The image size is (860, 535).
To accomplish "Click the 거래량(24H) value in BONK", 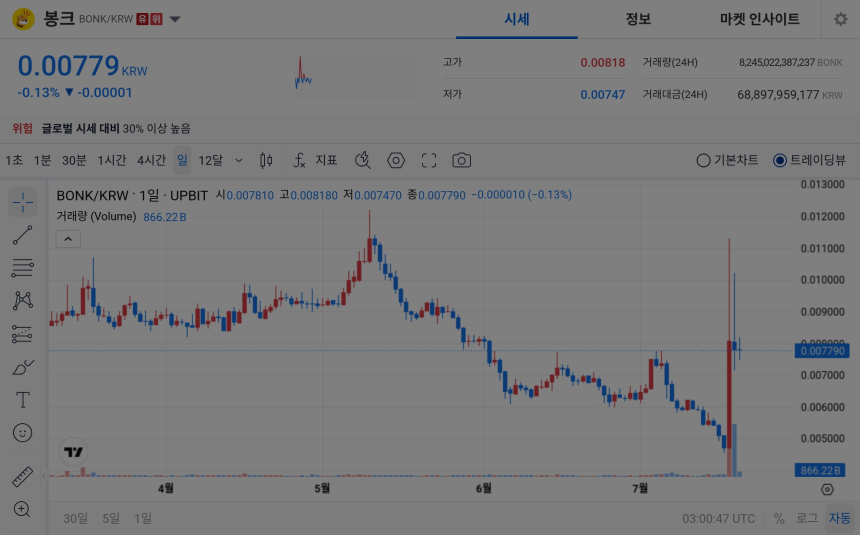I will click(x=776, y=63).
